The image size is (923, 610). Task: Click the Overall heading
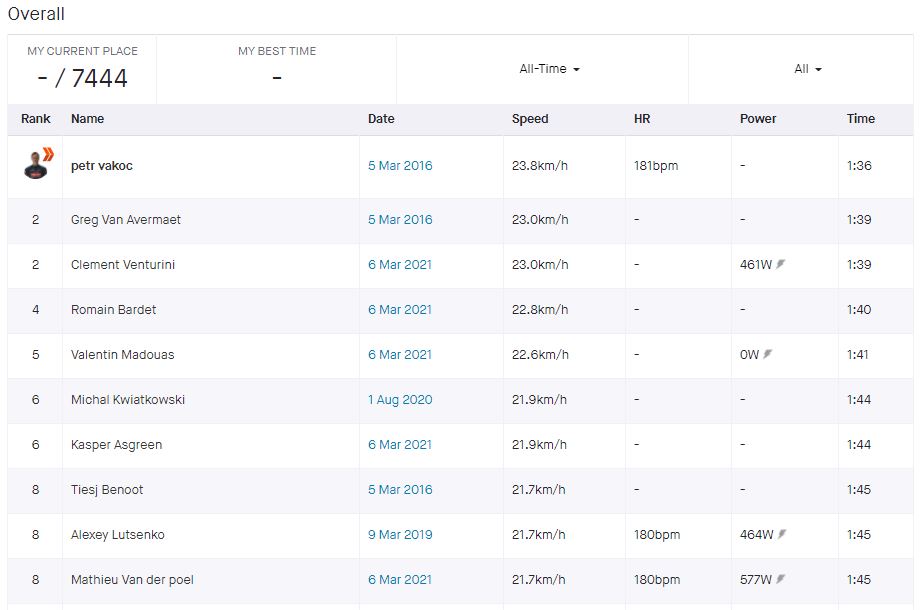pos(36,14)
